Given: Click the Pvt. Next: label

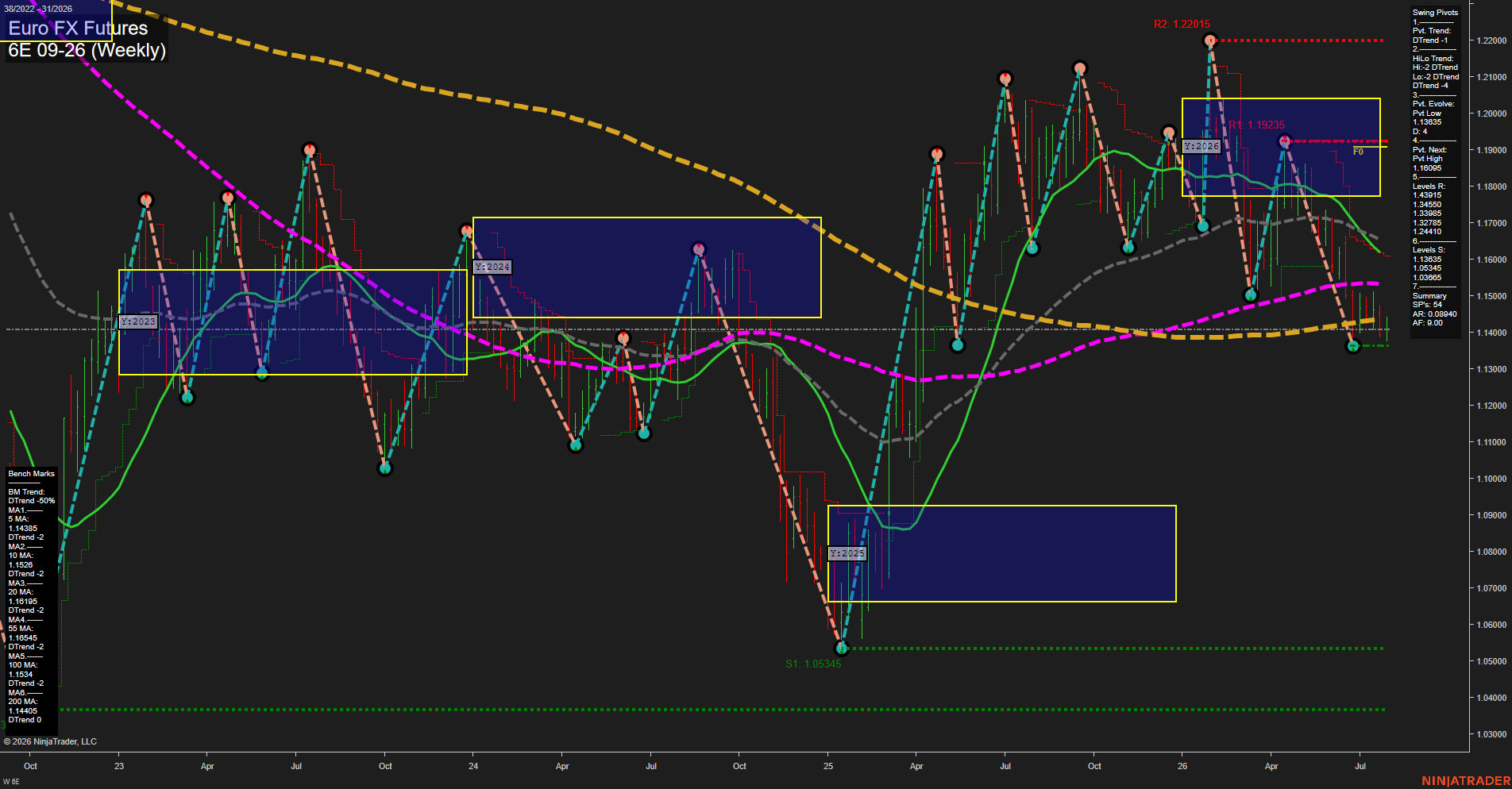Looking at the screenshot, I should (x=1429, y=150).
